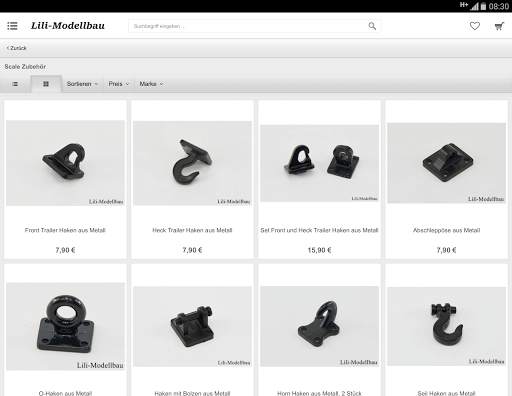Screen dimensions: 512x396
Task: Open the Preis filter dropdown
Action: pos(119,84)
